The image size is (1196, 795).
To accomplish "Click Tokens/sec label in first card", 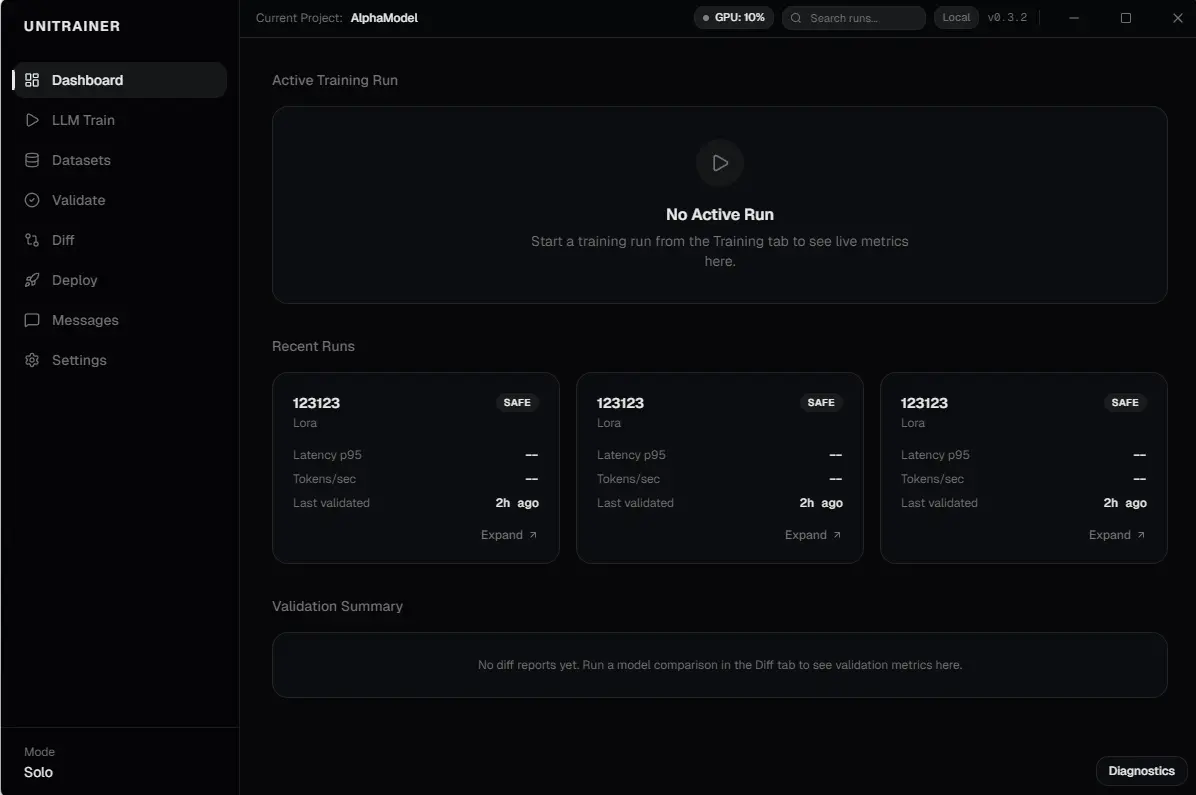I will (x=324, y=479).
